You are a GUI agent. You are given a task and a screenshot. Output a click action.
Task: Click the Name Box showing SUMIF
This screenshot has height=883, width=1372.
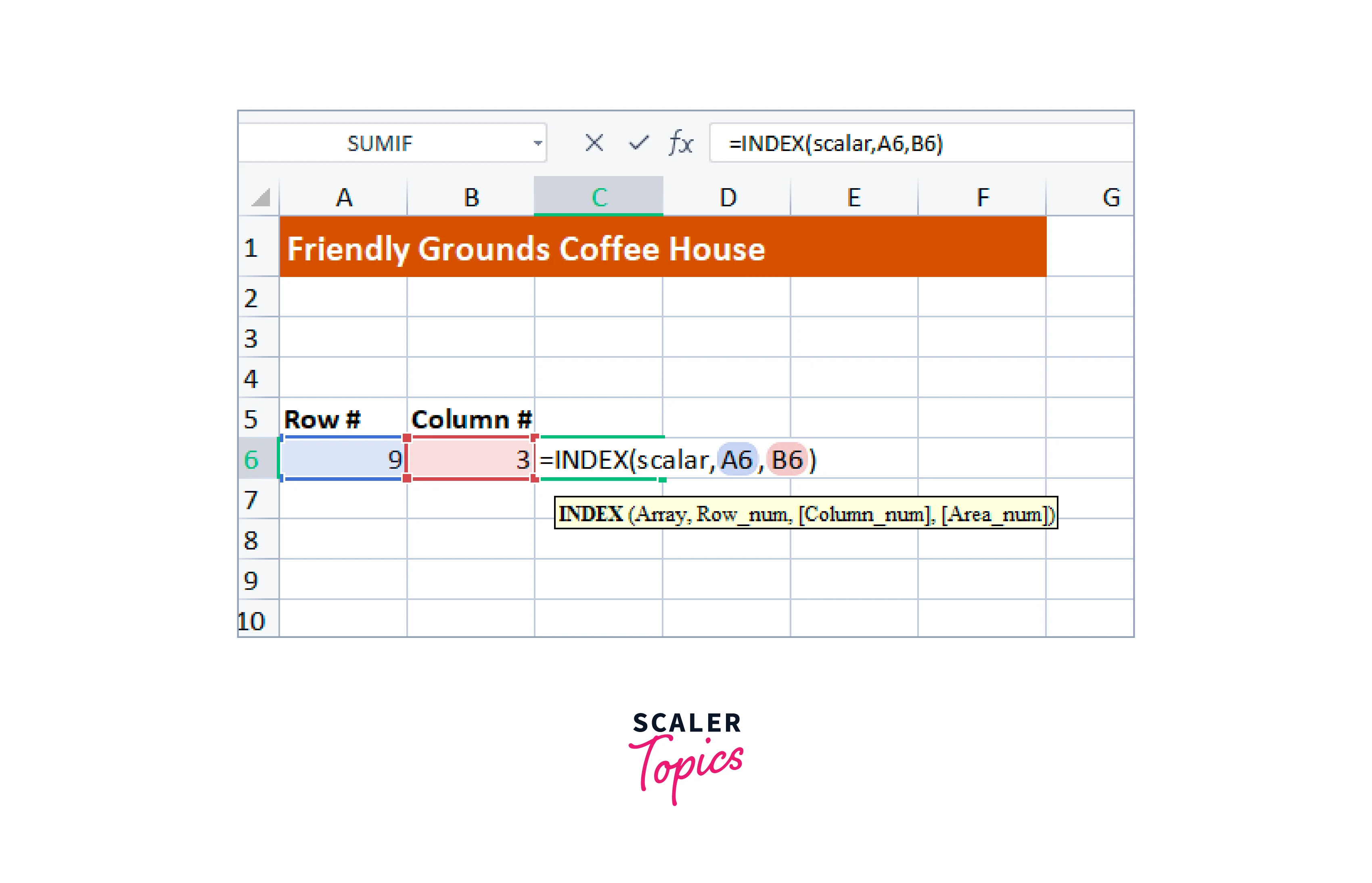pos(379,143)
